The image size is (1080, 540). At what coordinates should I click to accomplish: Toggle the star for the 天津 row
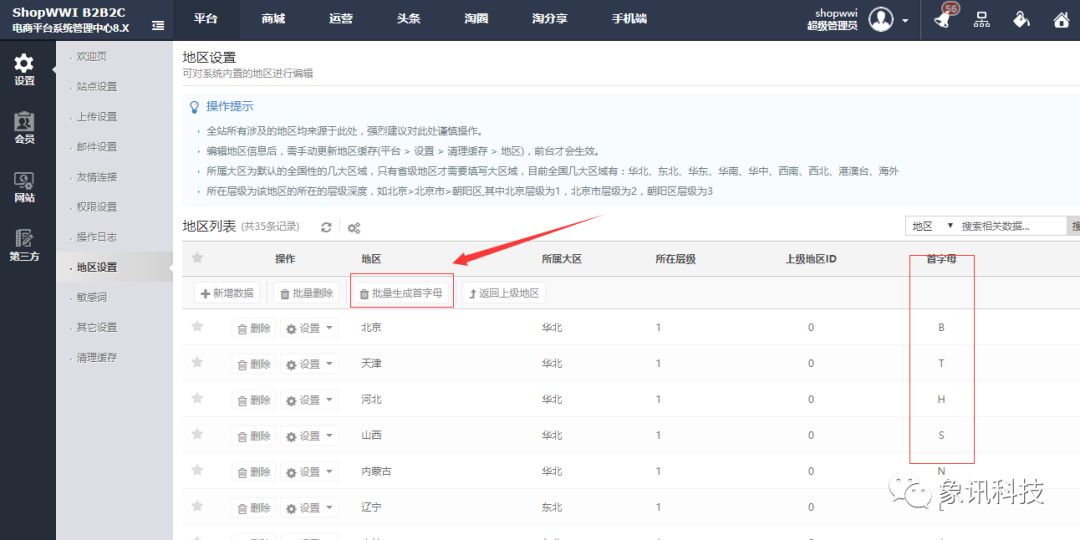point(197,362)
